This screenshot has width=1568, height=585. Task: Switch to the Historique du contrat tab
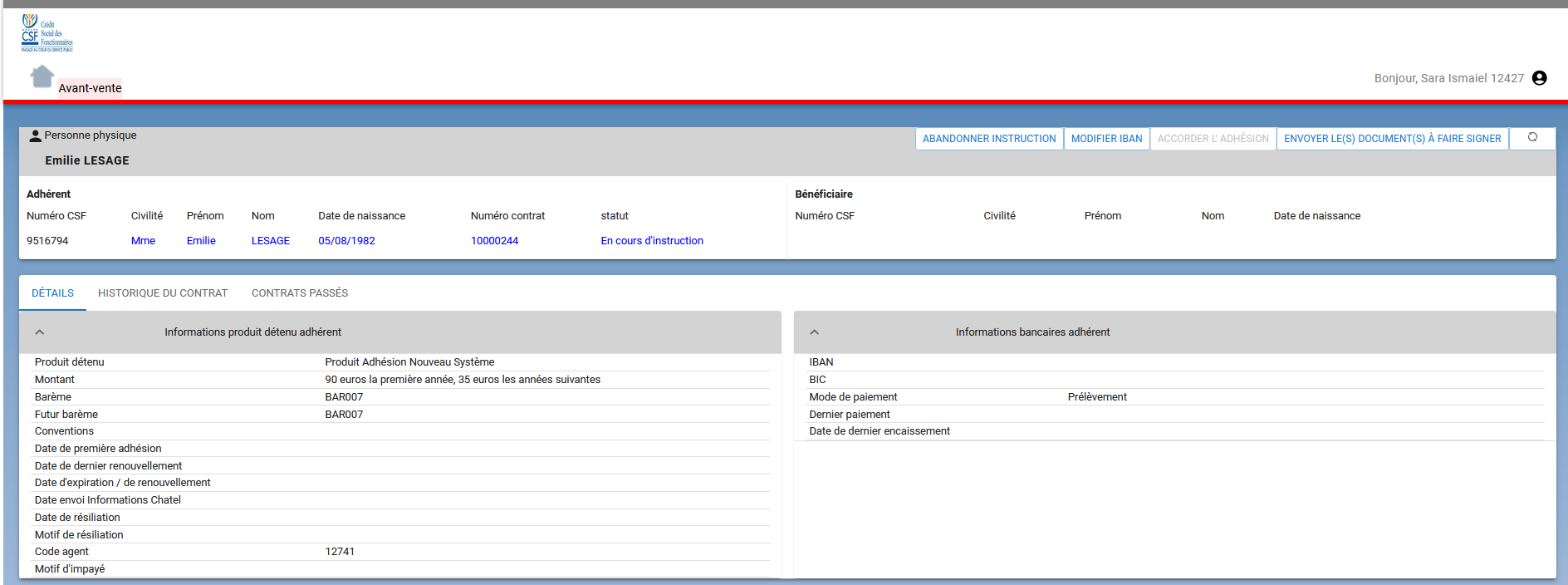(163, 293)
